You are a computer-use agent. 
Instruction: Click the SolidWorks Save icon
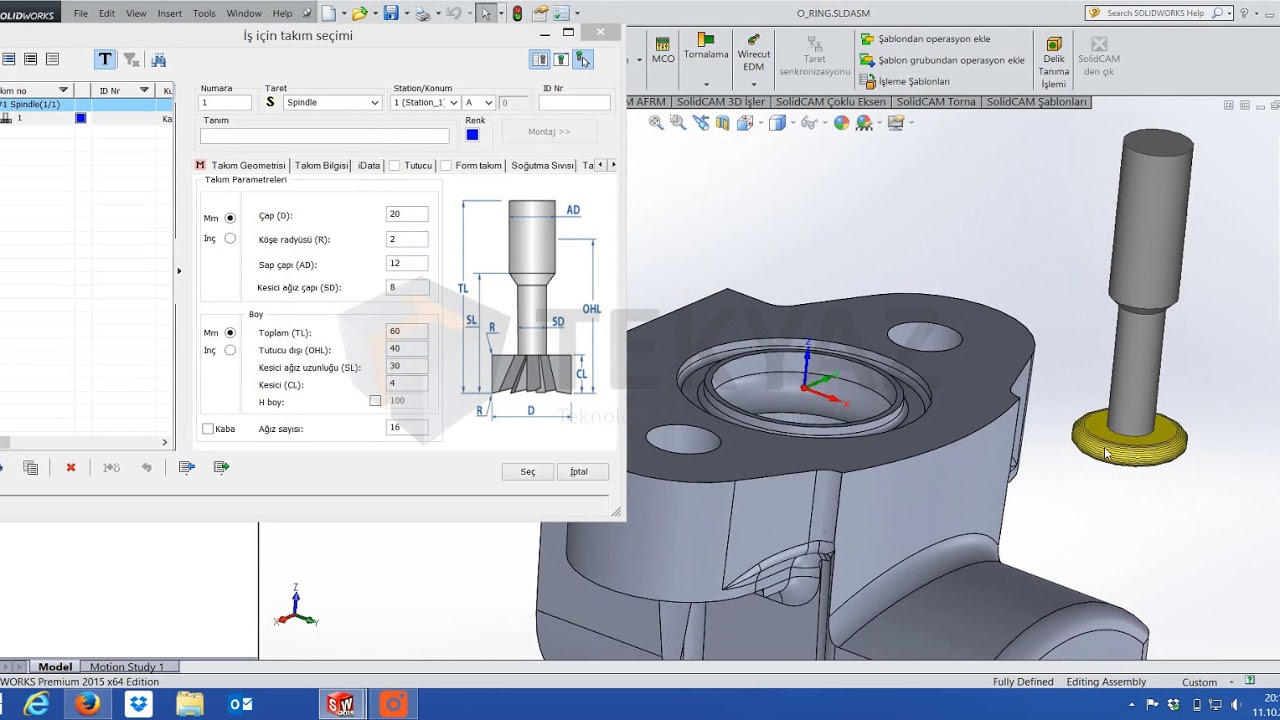coord(391,13)
